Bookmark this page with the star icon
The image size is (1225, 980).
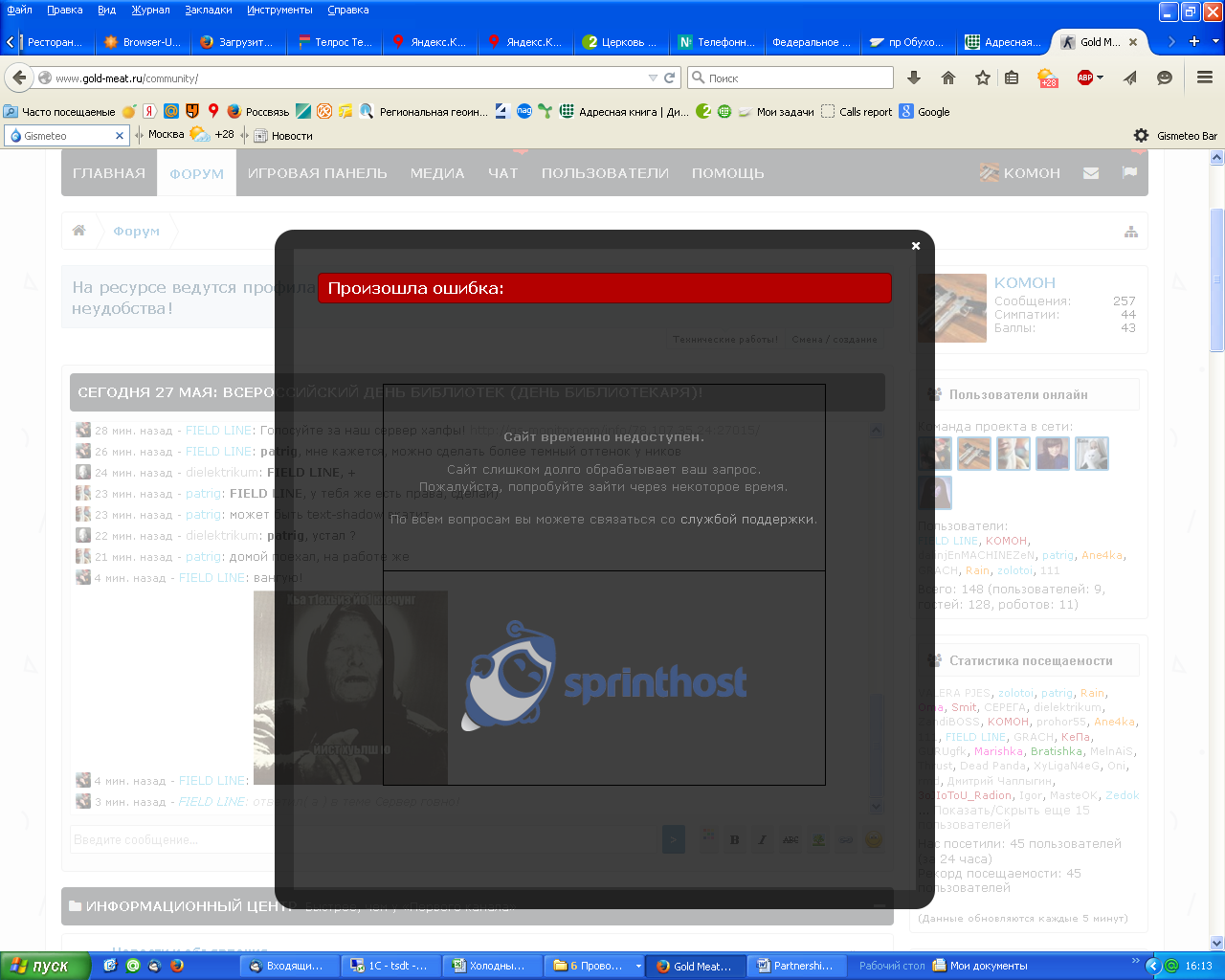983,78
